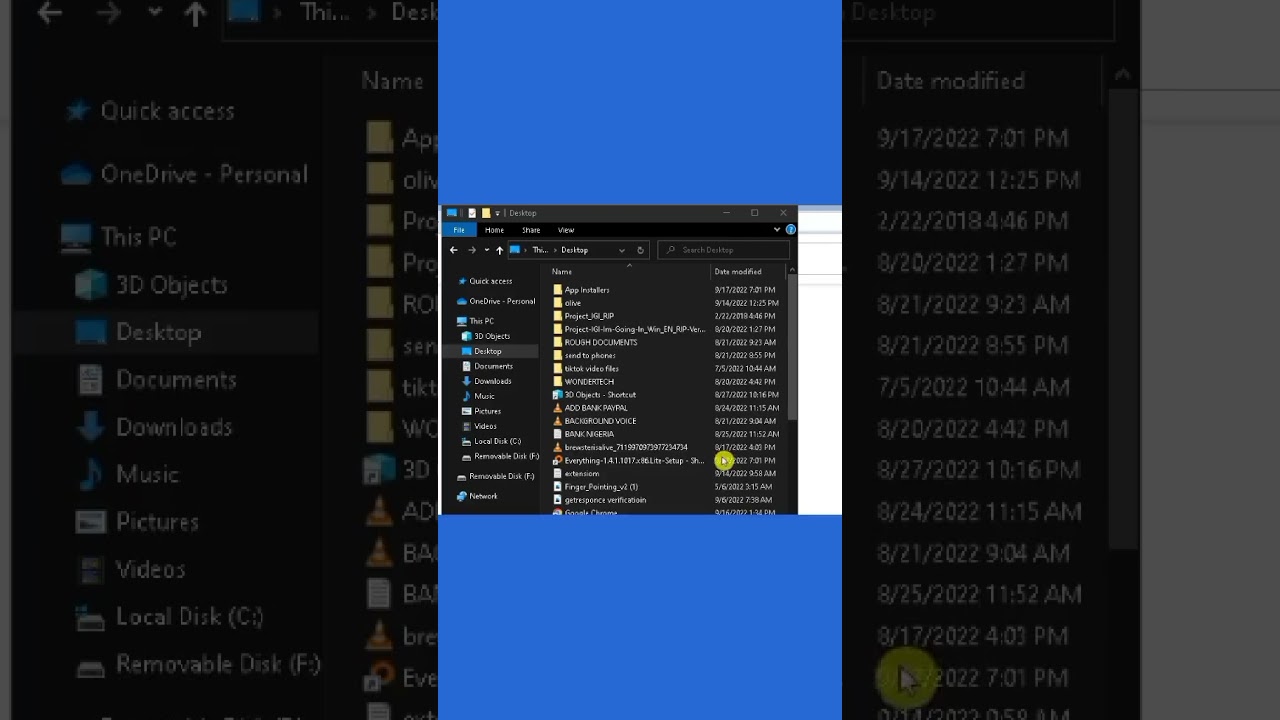Click the Local Disk (C:) drive icon
The width and height of the screenshot is (1280, 720).
tap(467, 441)
